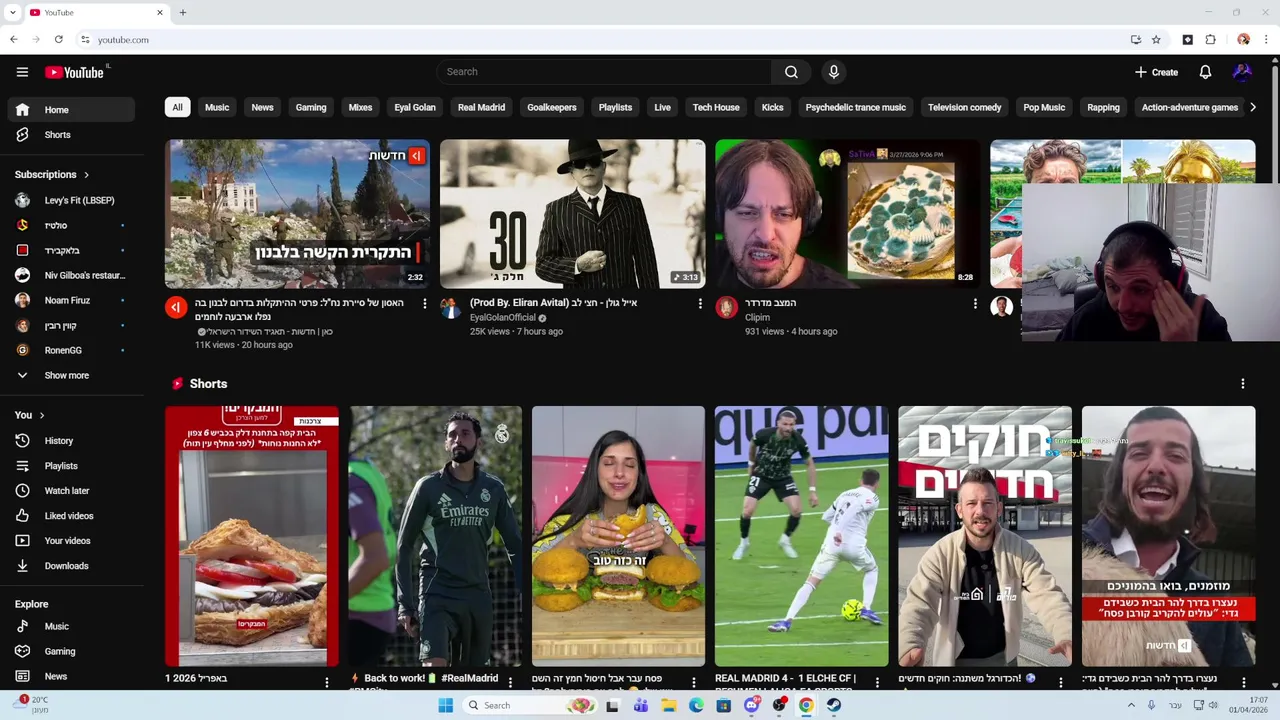Viewport: 1280px width, 720px height.
Task: Open Liked videos
Action: 71,516
